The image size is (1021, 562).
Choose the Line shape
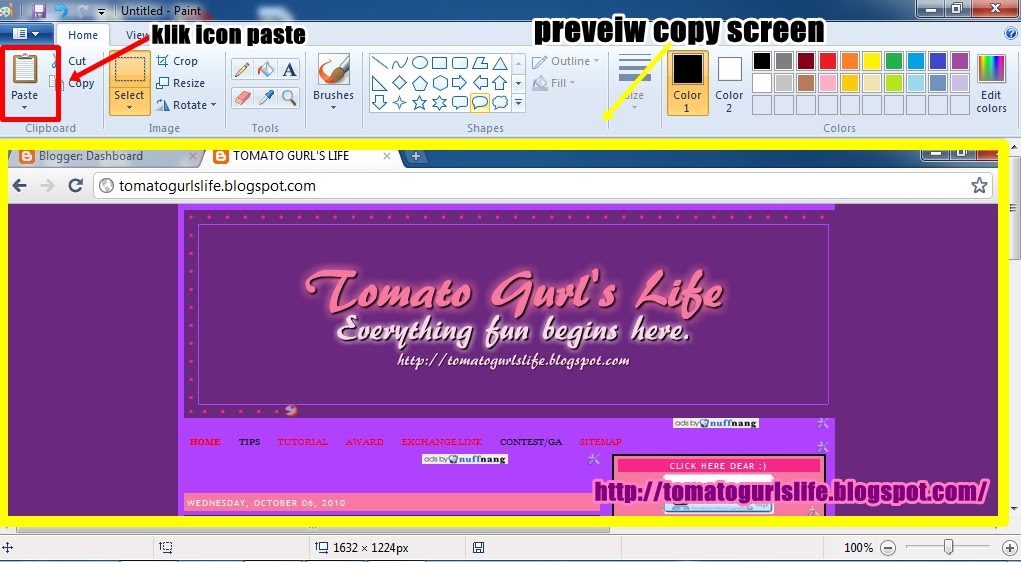380,63
